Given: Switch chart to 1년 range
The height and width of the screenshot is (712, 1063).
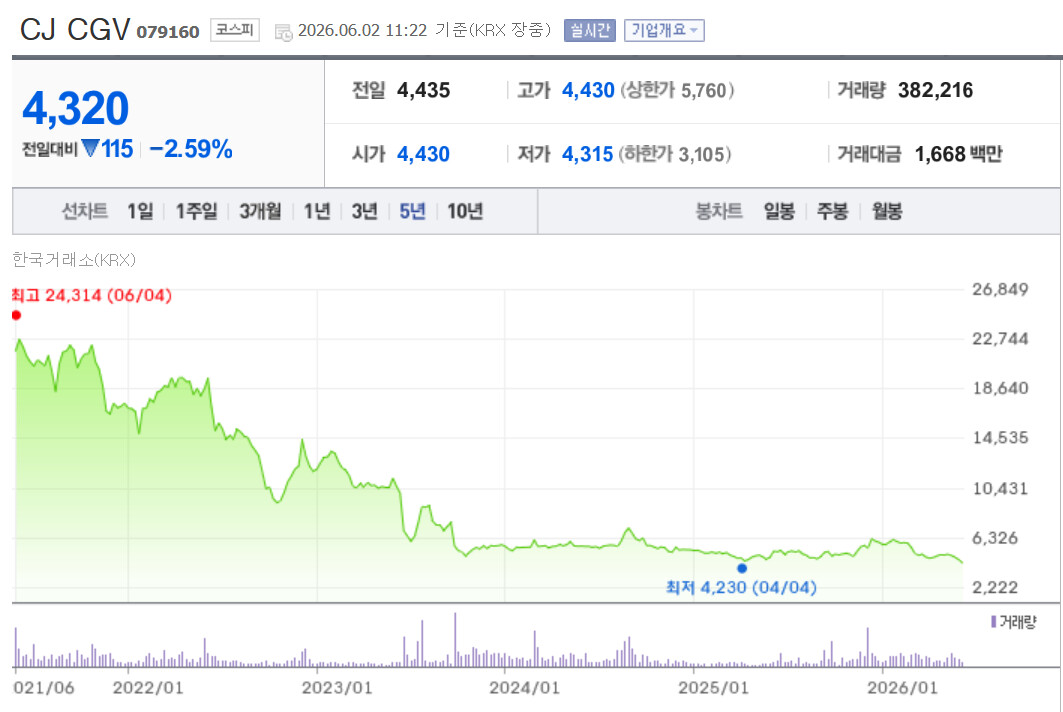Looking at the screenshot, I should click(317, 212).
